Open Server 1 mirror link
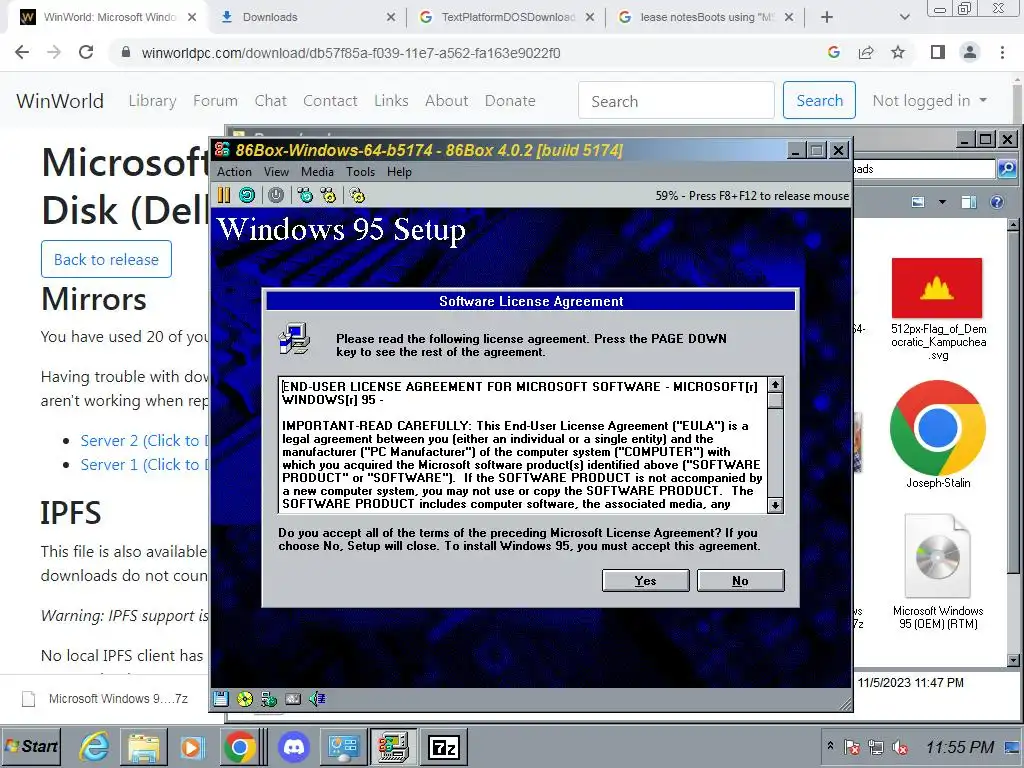 click(144, 465)
